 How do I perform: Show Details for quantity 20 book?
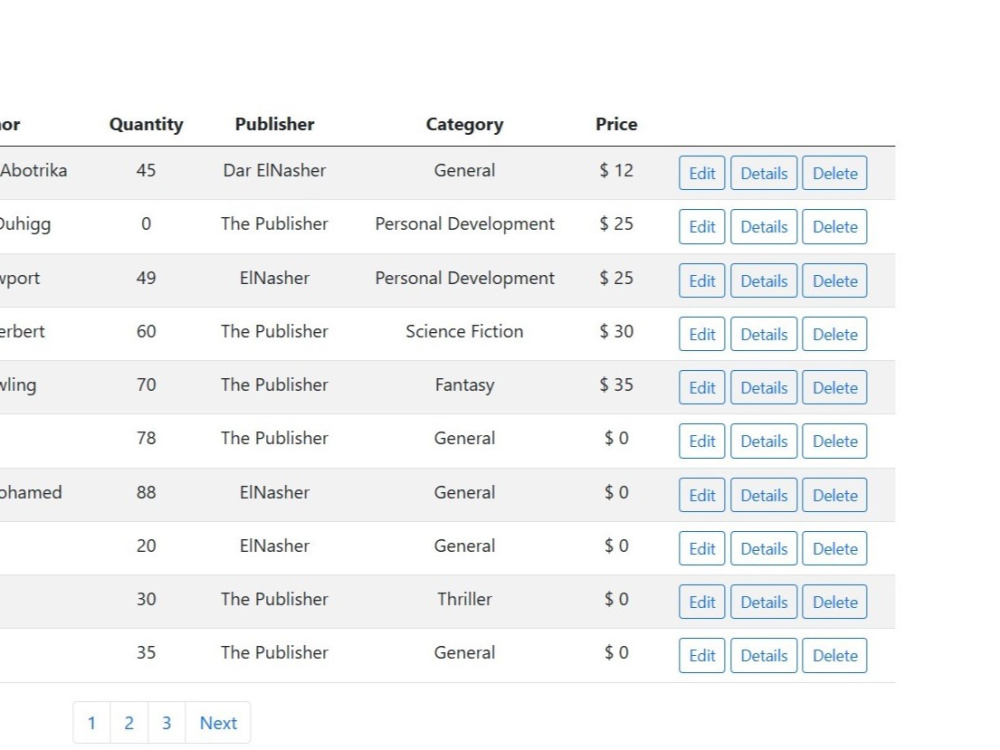(763, 548)
